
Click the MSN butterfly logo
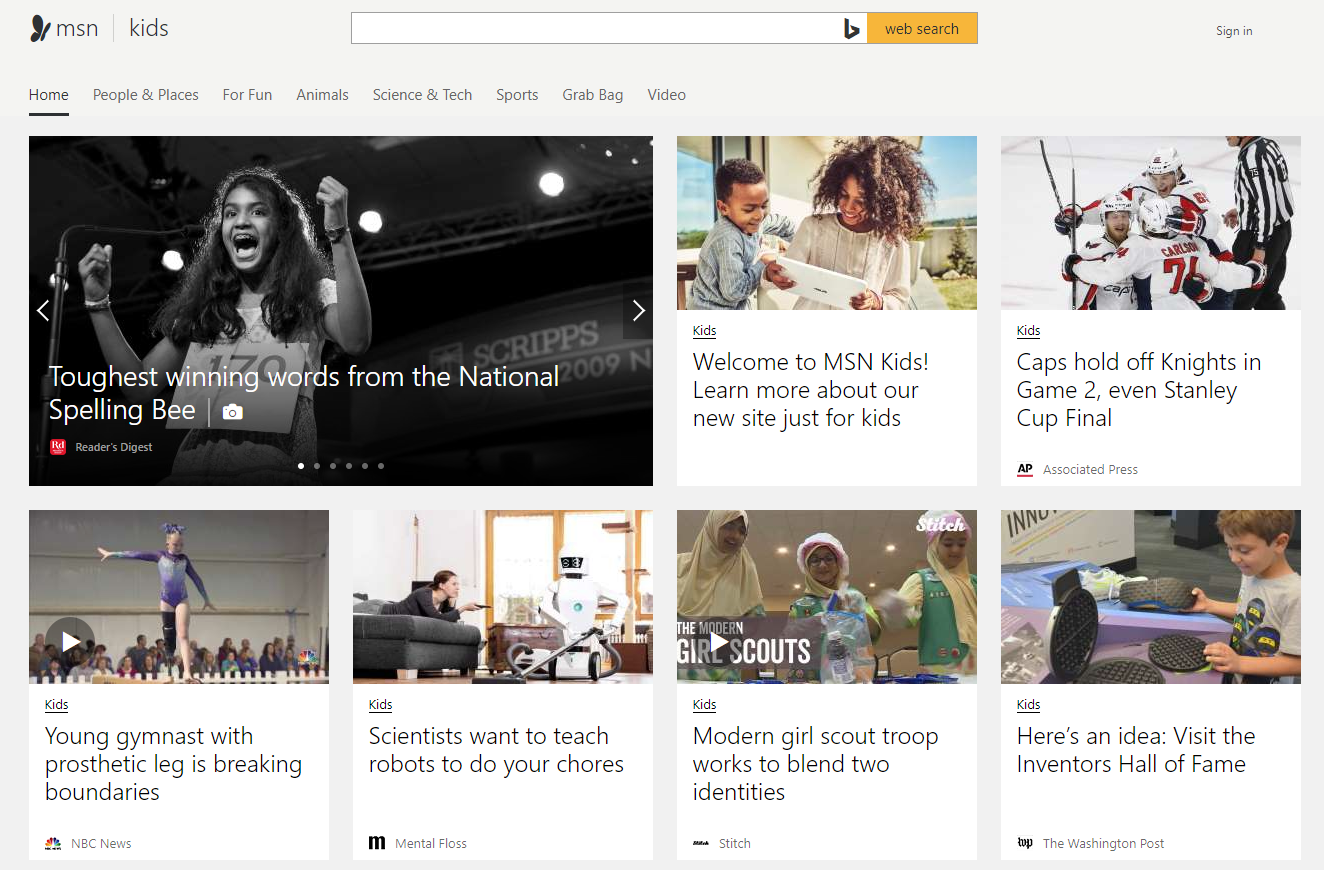point(40,28)
